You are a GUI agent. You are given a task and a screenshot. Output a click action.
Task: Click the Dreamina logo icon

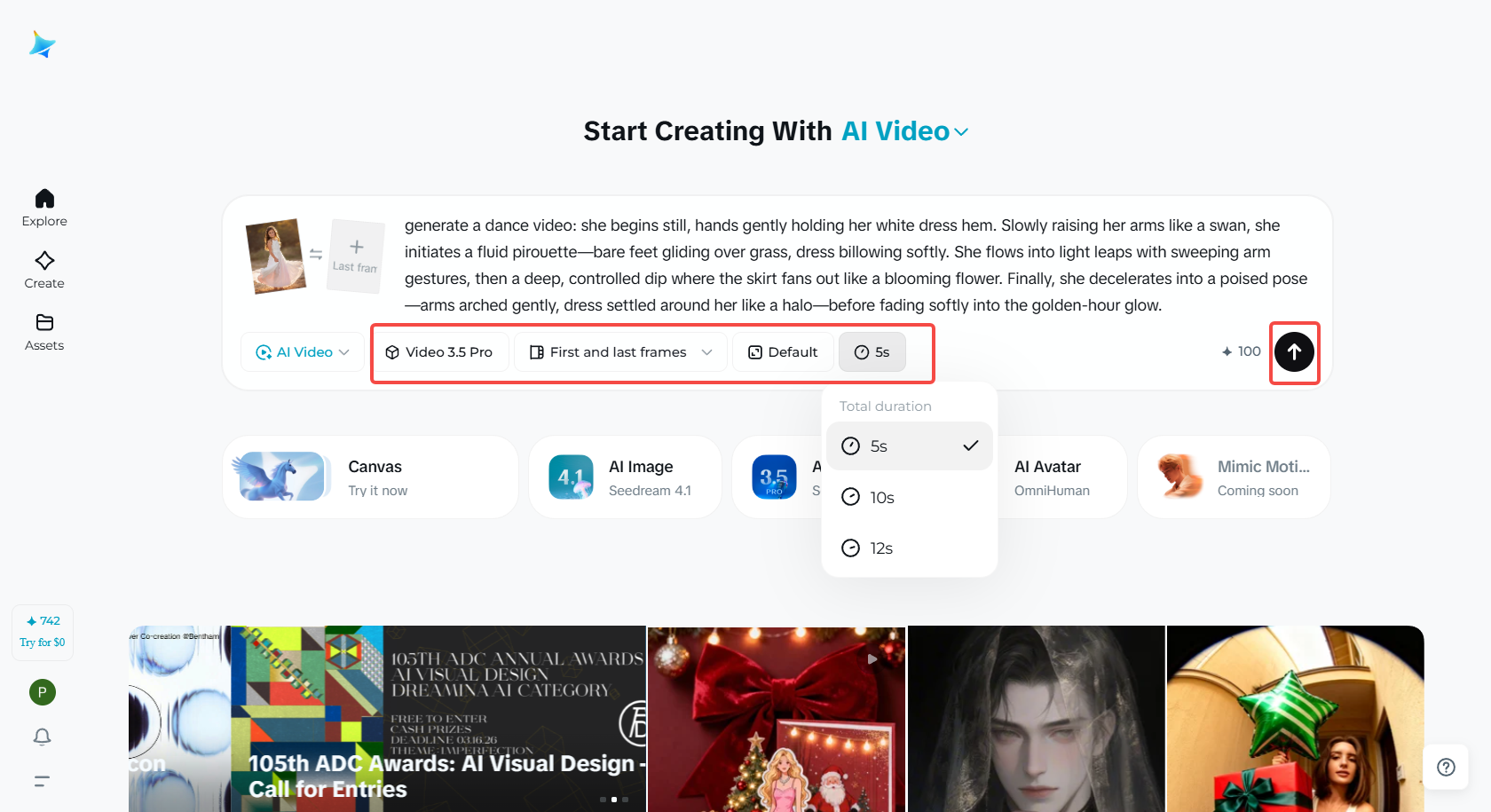pos(42,44)
